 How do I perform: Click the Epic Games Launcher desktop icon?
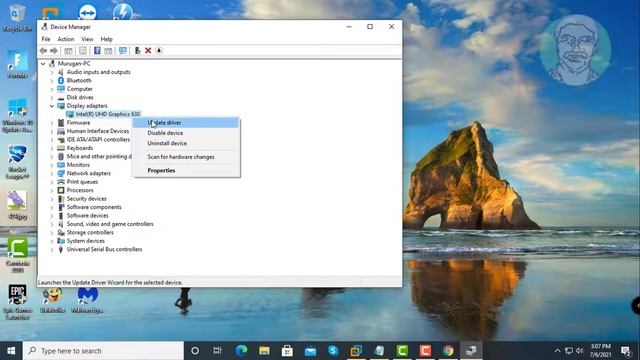tap(17, 302)
